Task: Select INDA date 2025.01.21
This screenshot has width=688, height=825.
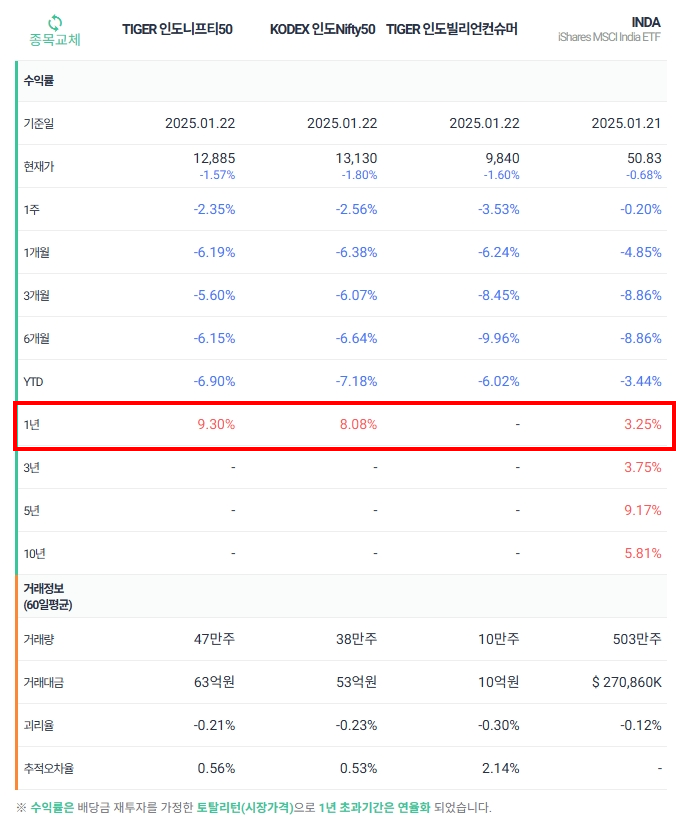Action: pos(626,123)
